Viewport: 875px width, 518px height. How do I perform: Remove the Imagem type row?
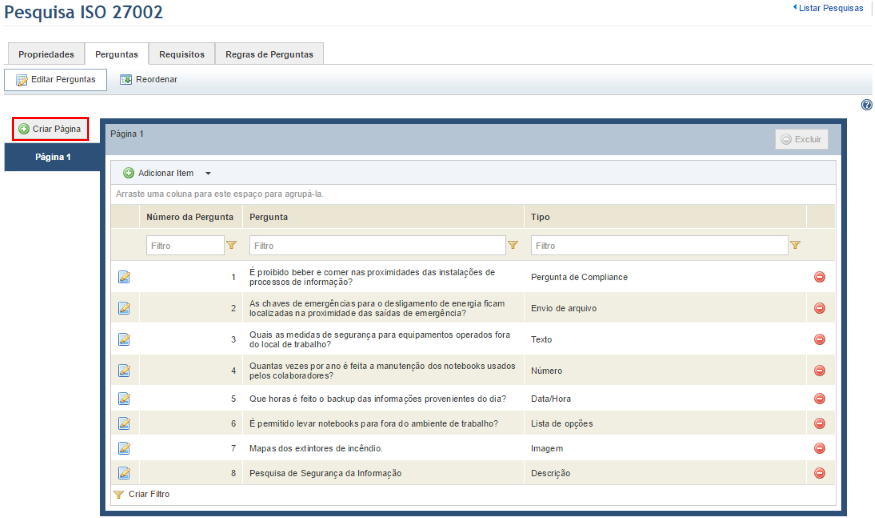point(819,448)
